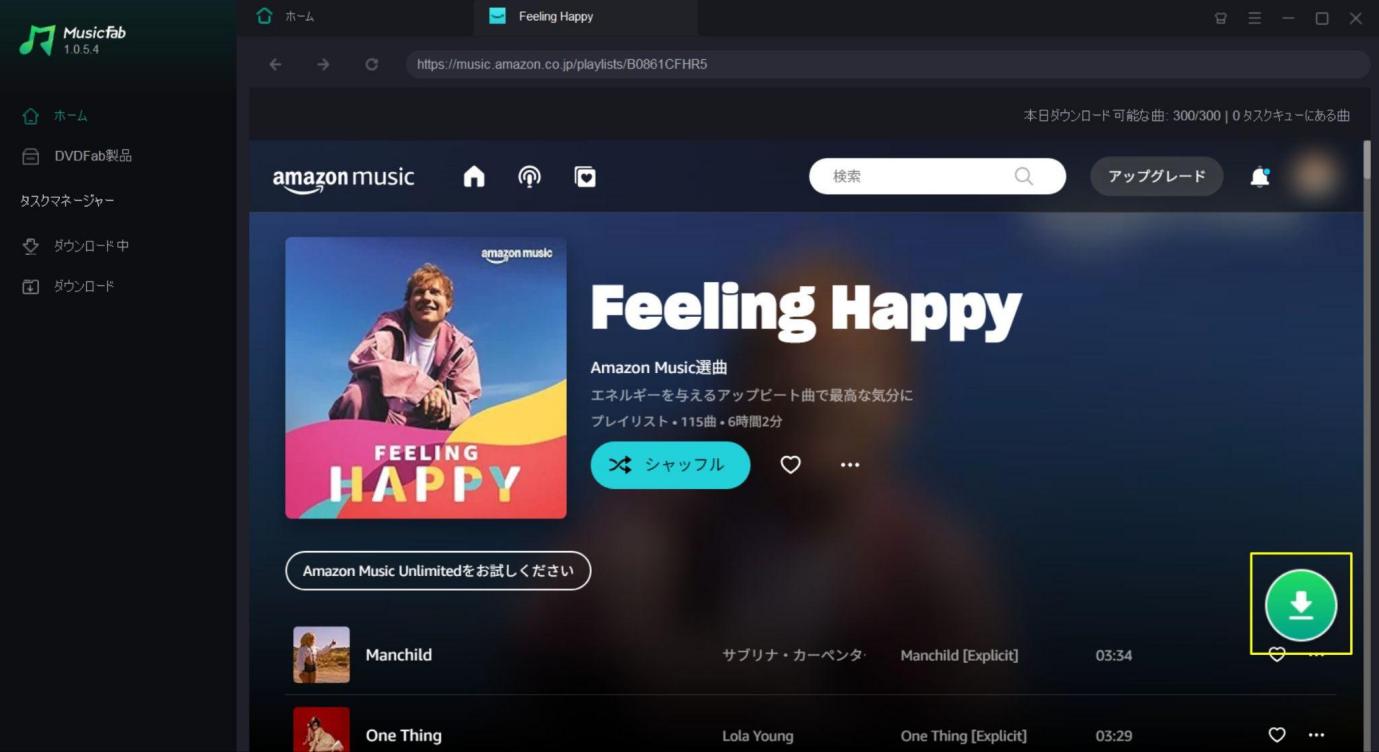
Task: Open One Thing more options
Action: click(x=1316, y=735)
